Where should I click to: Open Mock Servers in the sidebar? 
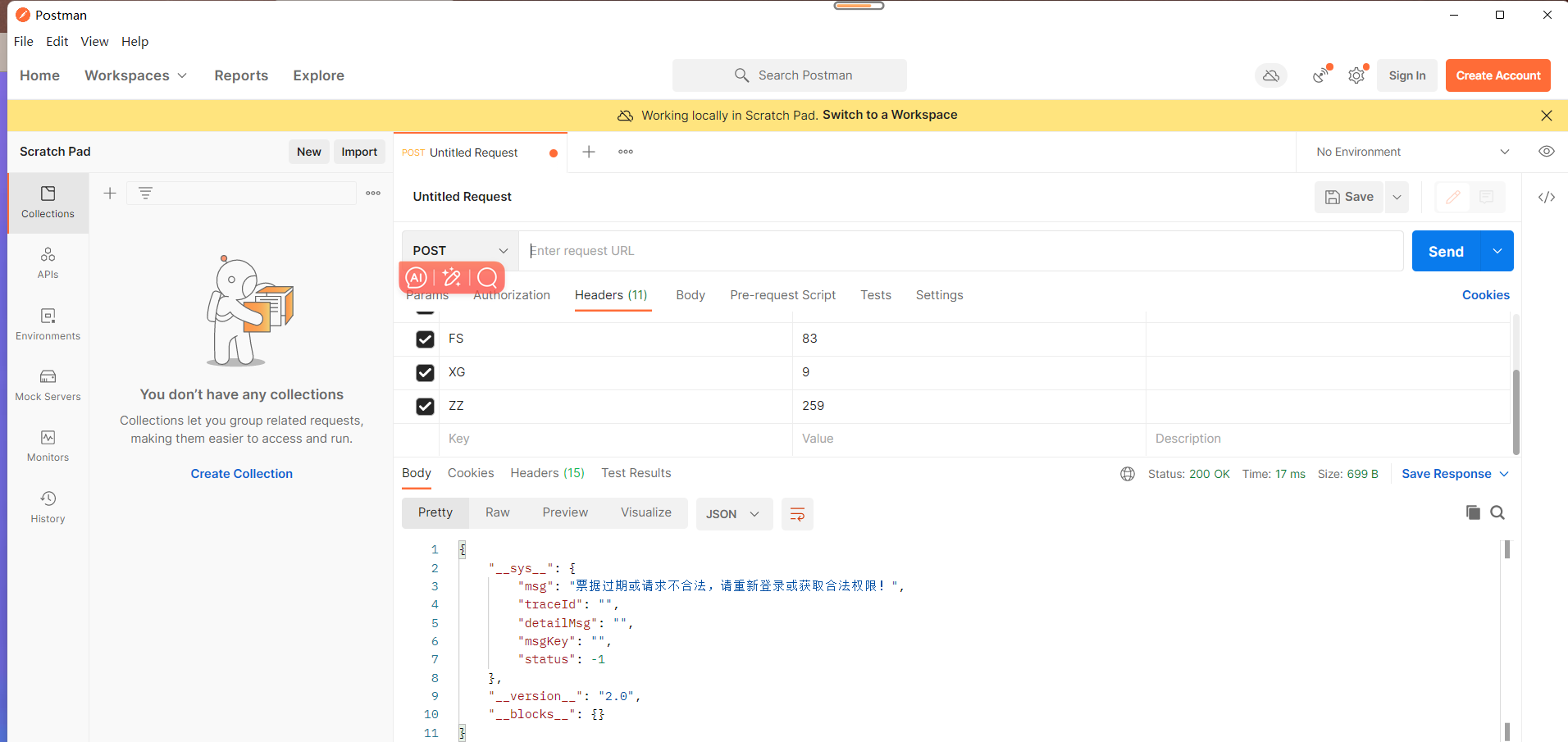tap(48, 385)
